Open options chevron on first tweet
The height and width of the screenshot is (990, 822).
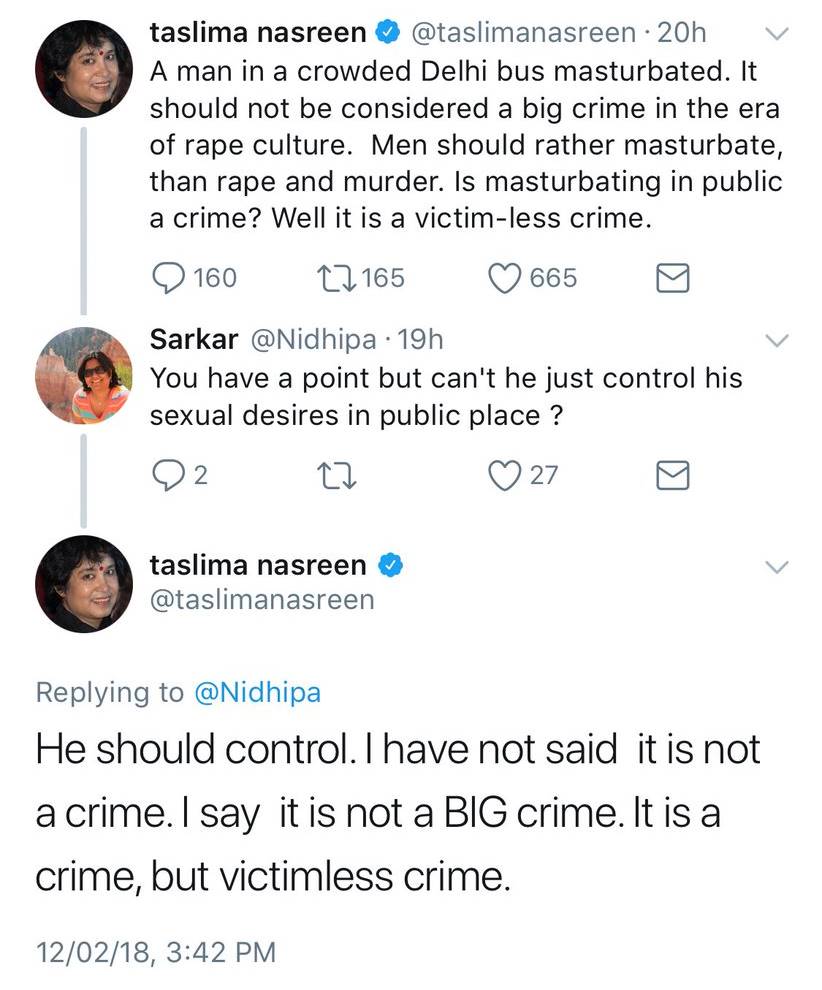coord(777,34)
